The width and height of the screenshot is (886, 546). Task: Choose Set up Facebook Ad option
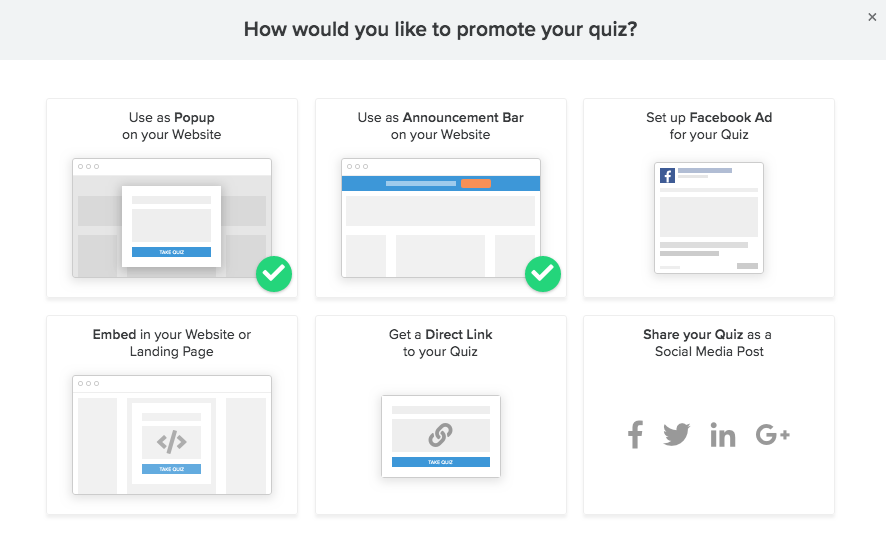709,126
